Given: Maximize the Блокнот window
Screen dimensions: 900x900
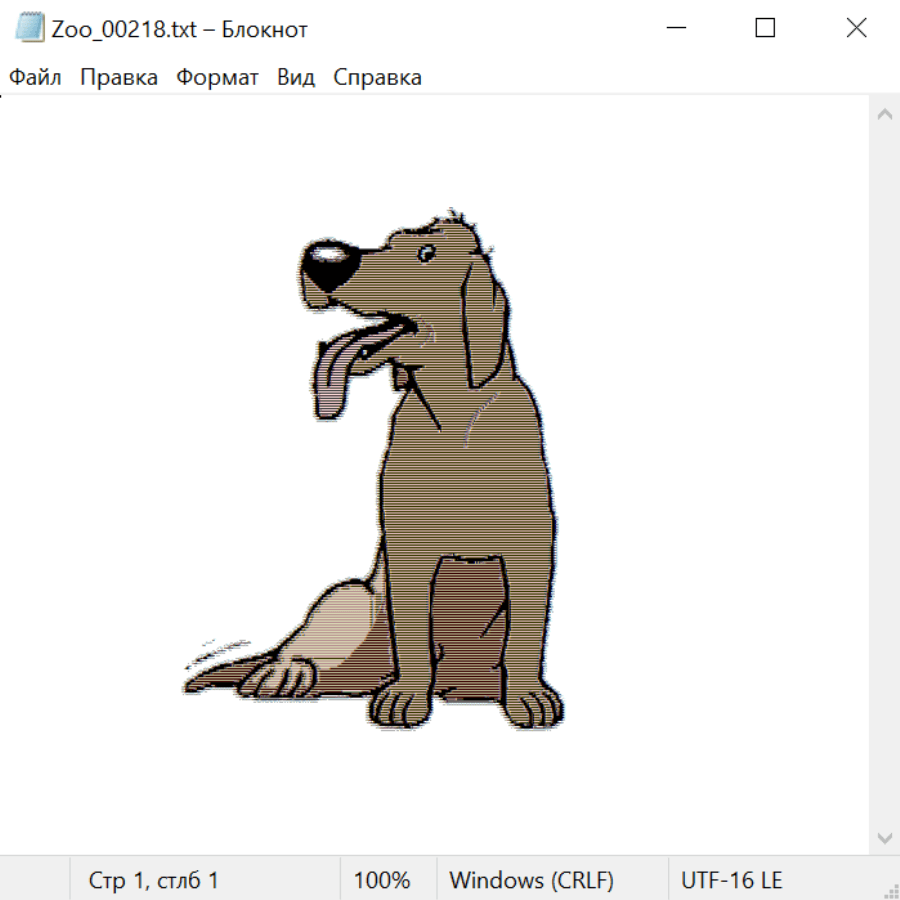Looking at the screenshot, I should point(765,29).
